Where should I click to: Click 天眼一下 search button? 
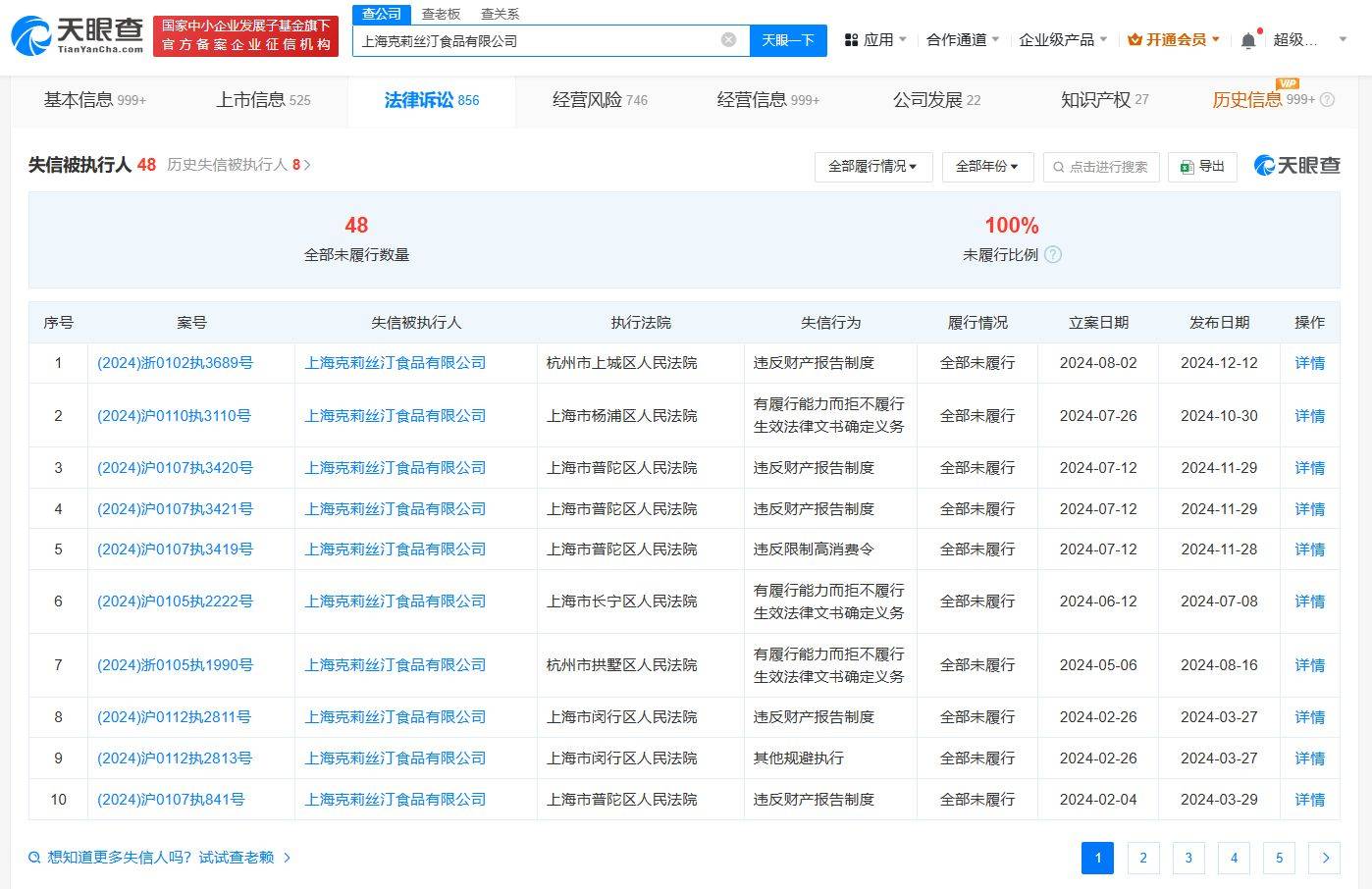[x=788, y=40]
